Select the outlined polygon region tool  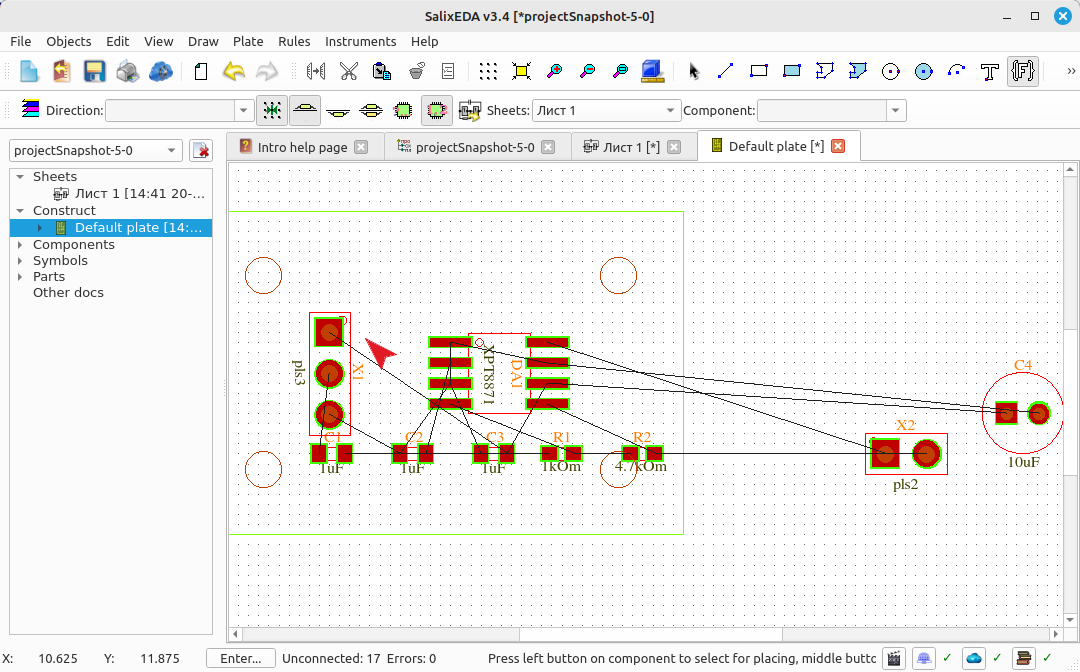(x=824, y=71)
